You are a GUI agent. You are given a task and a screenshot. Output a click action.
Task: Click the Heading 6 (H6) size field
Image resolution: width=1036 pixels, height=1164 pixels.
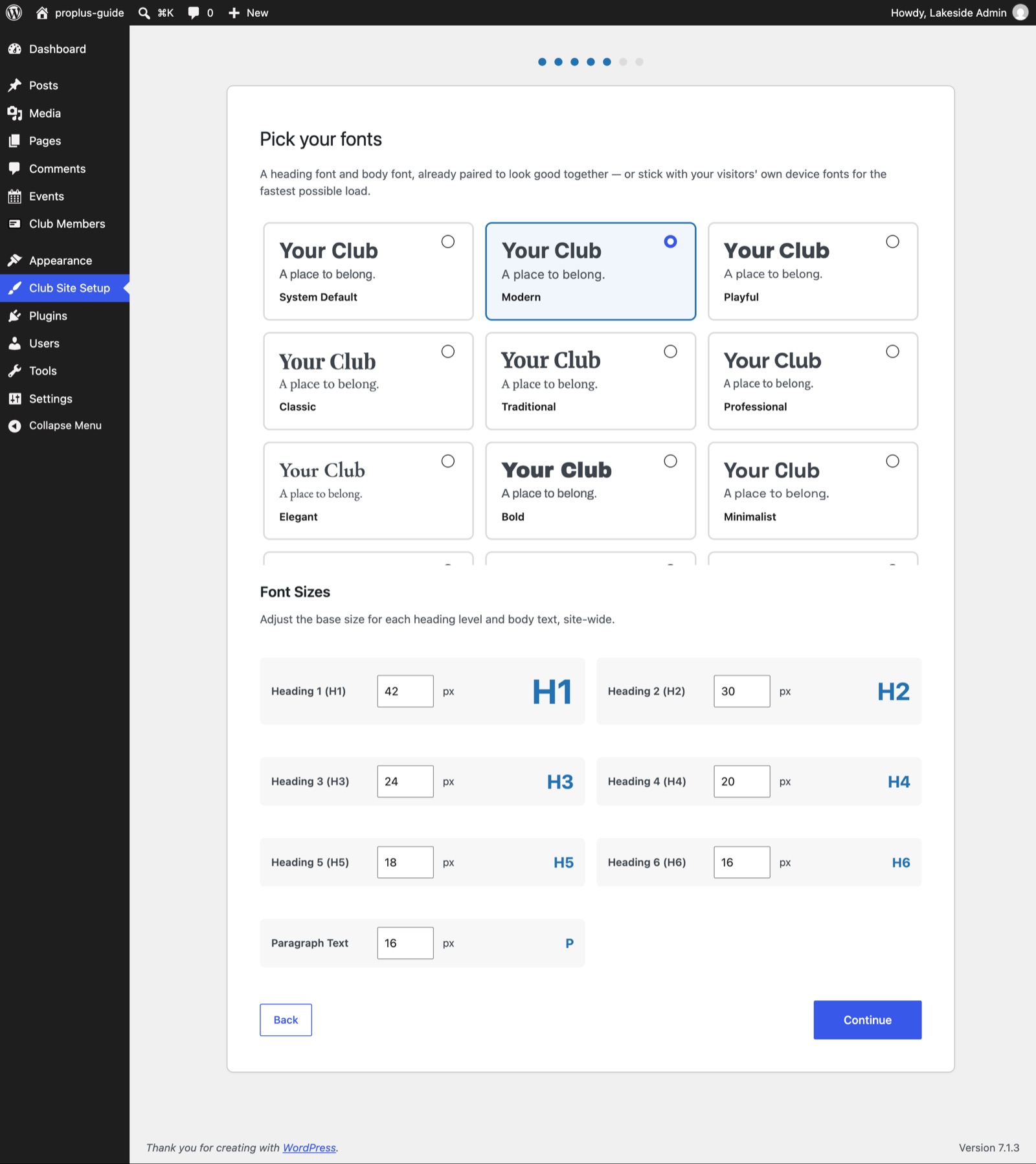click(742, 862)
